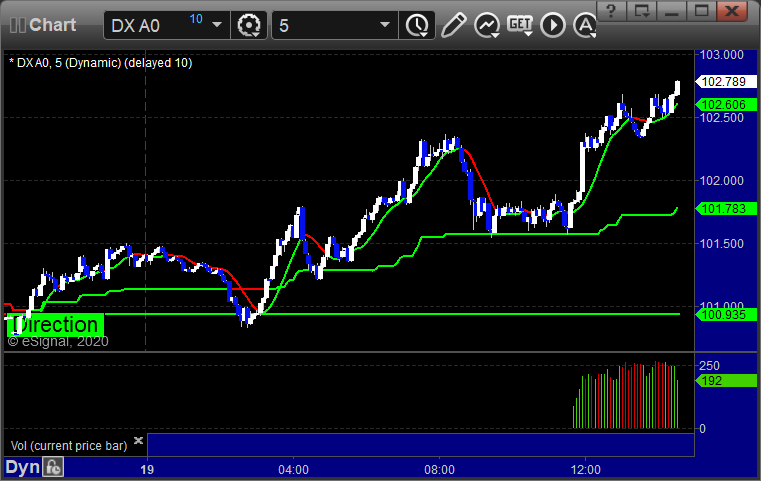The width and height of the screenshot is (761, 481).
Task: Open the time template clock icon
Action: (417, 25)
